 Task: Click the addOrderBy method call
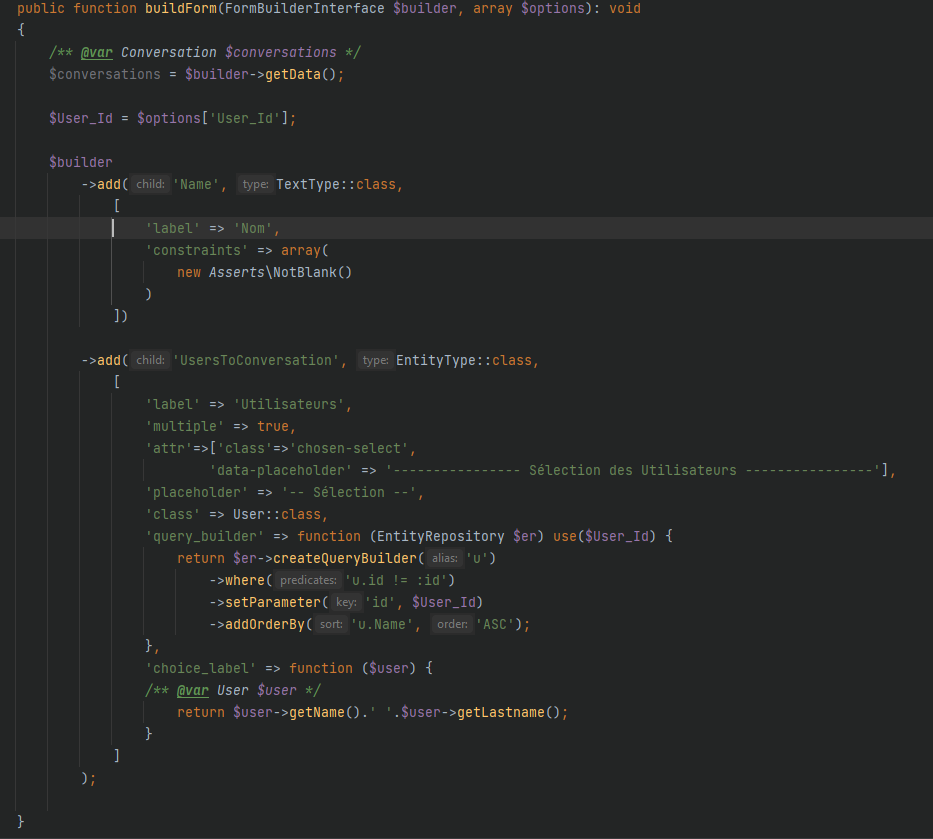pyautogui.click(x=265, y=625)
